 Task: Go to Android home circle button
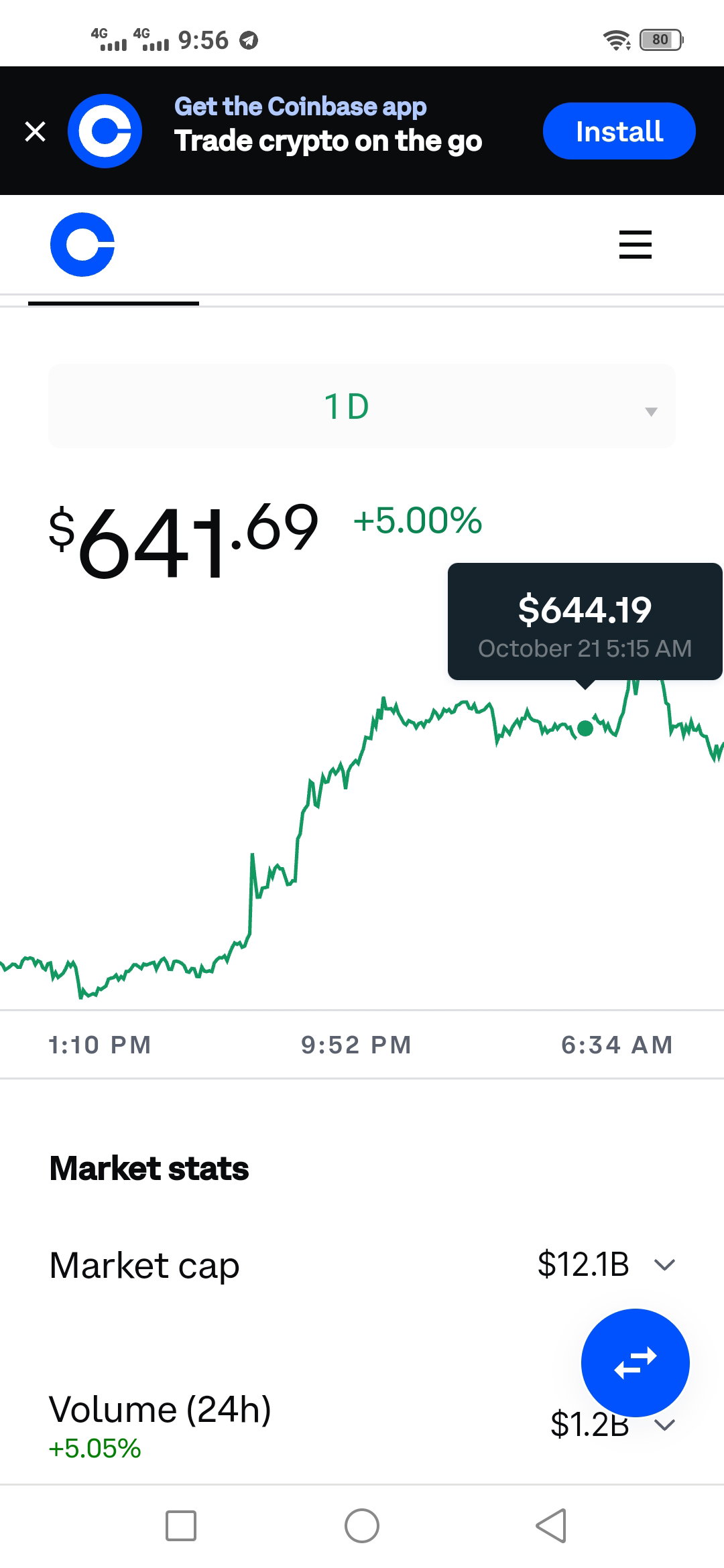pyautogui.click(x=362, y=1526)
